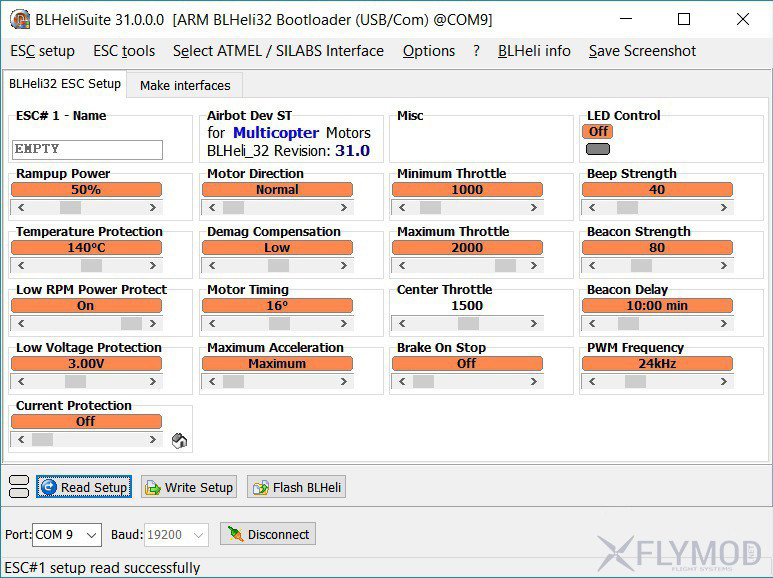Switch to the Make interfaces tab
Viewport: 773px width, 578px height.
pyautogui.click(x=185, y=85)
